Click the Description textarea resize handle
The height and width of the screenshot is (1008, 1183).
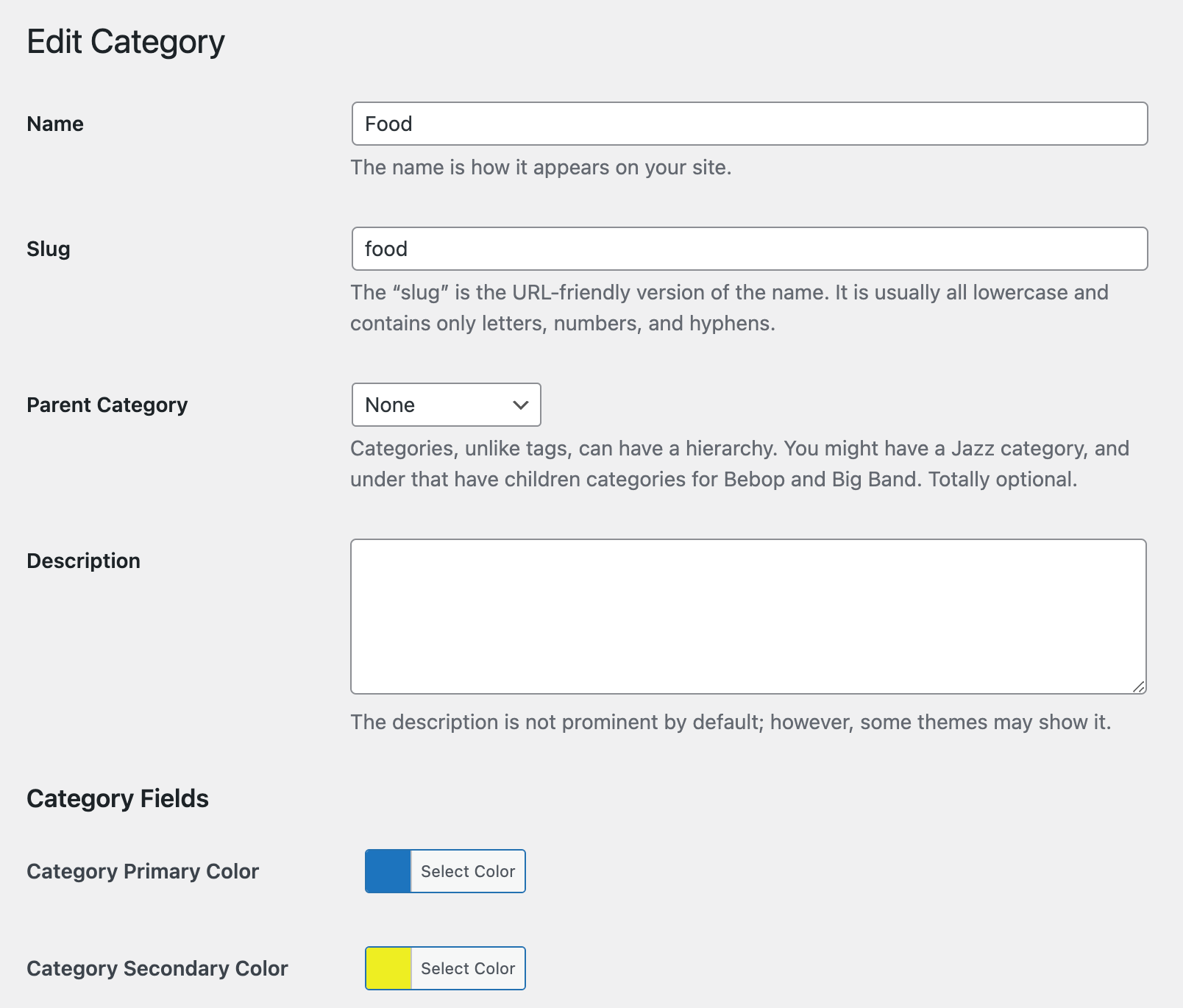coord(1138,686)
